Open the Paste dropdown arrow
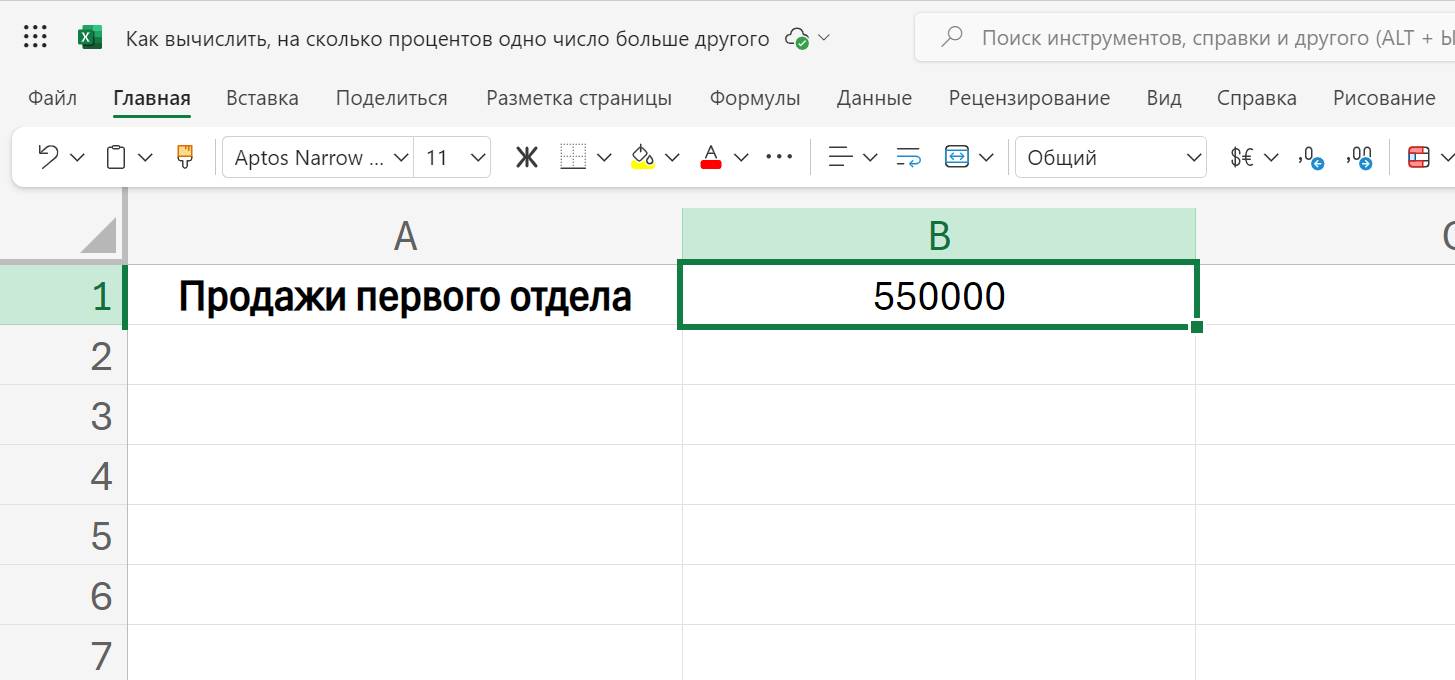1455x680 pixels. pos(146,157)
